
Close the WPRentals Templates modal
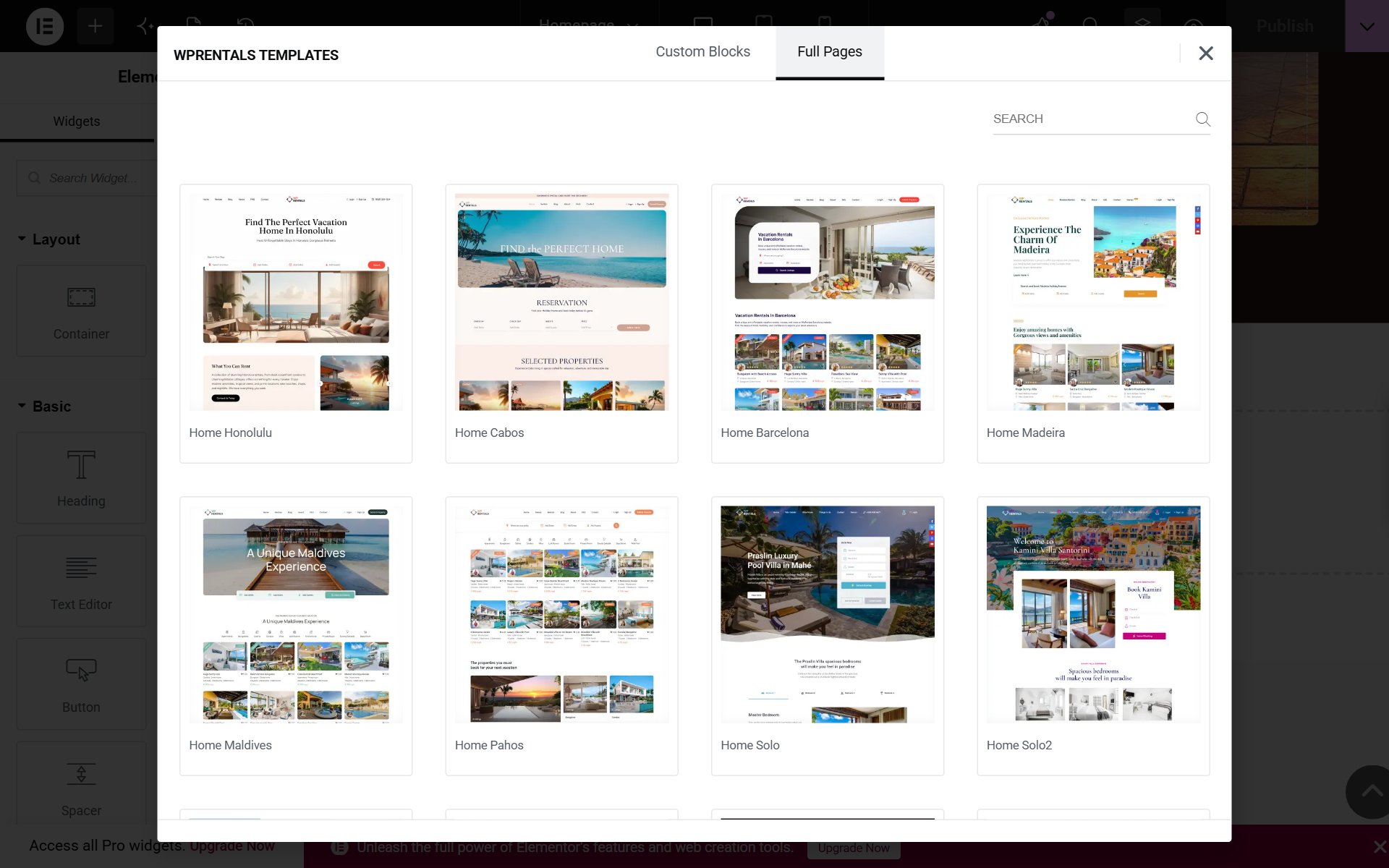point(1205,54)
